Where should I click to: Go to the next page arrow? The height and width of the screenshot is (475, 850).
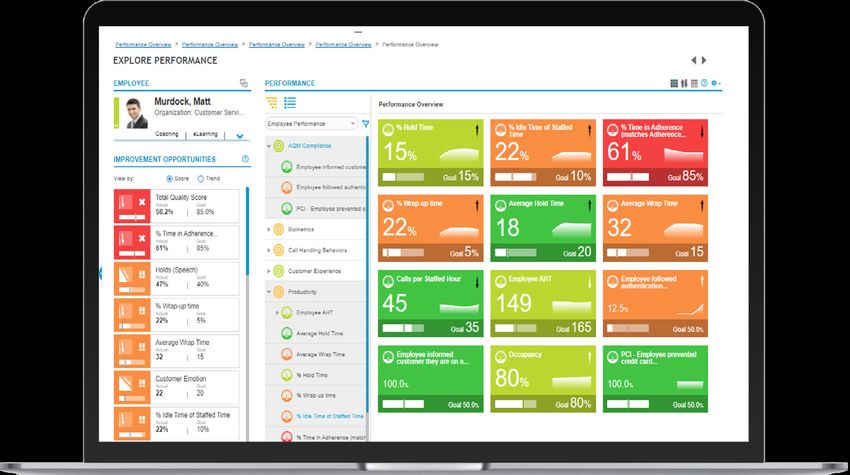pos(704,61)
